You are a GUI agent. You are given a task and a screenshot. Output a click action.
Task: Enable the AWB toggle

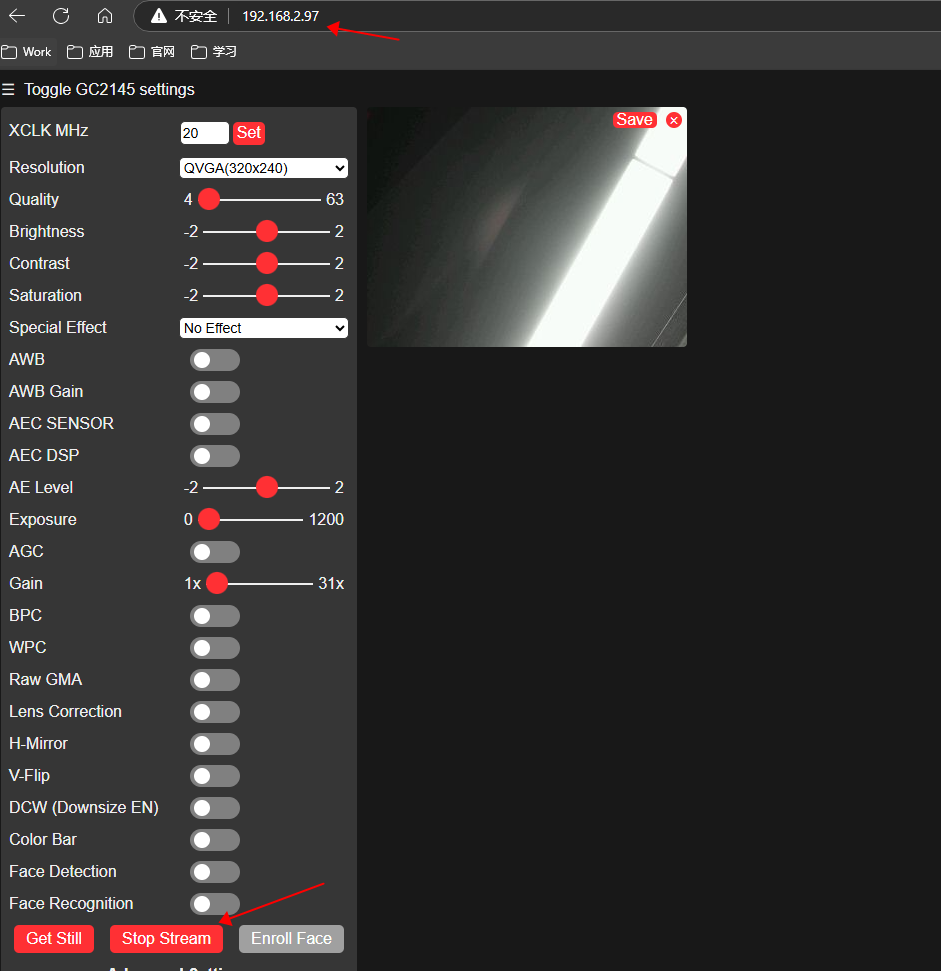(215, 360)
